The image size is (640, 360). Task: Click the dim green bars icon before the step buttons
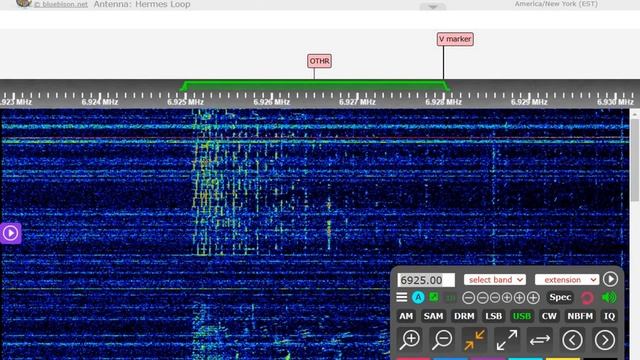(x=451, y=298)
